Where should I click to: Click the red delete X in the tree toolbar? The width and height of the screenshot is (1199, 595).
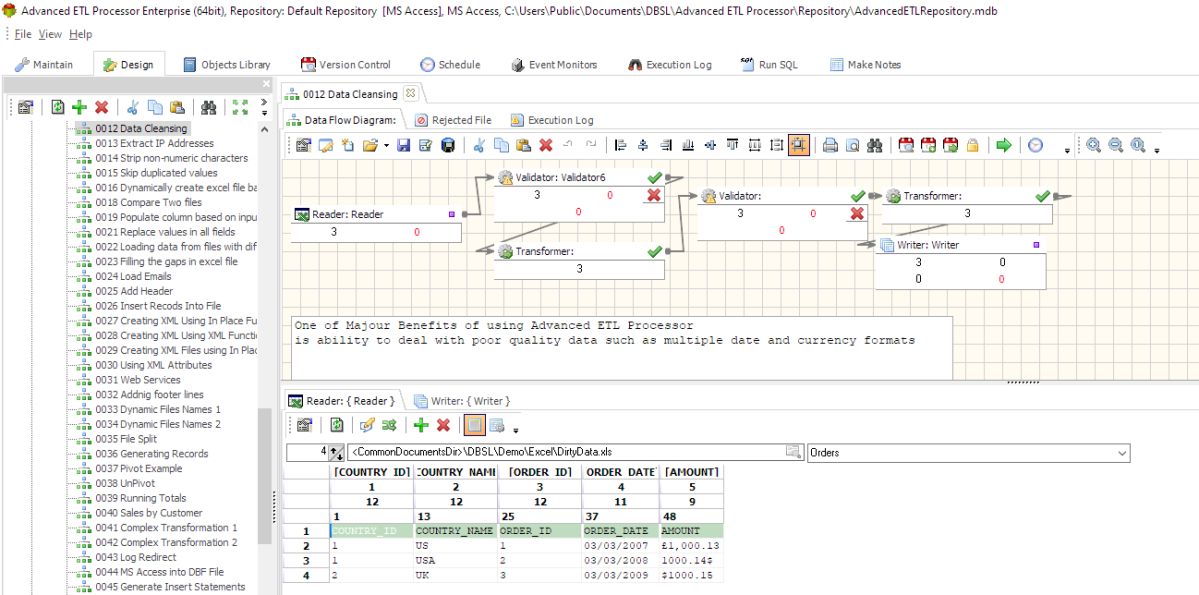[101, 107]
